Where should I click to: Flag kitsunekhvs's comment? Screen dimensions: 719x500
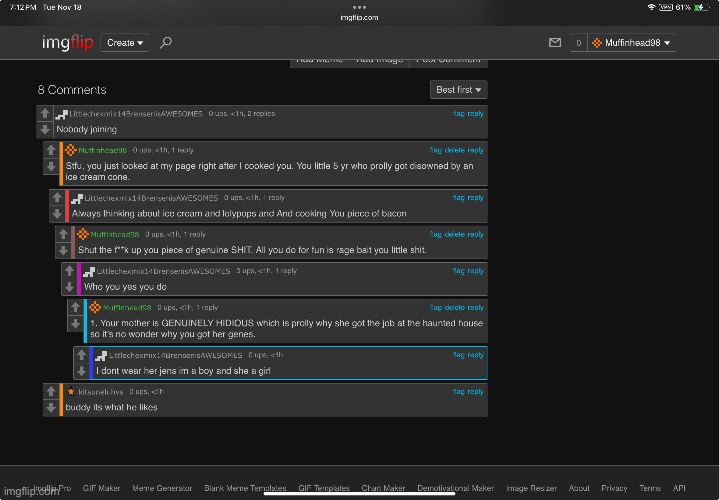coord(459,391)
